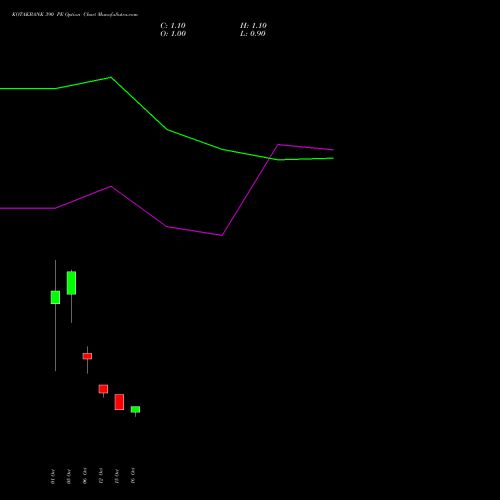The width and height of the screenshot is (500, 500).
Task: Click the lowest dip of the purple line
Action: tap(222, 235)
